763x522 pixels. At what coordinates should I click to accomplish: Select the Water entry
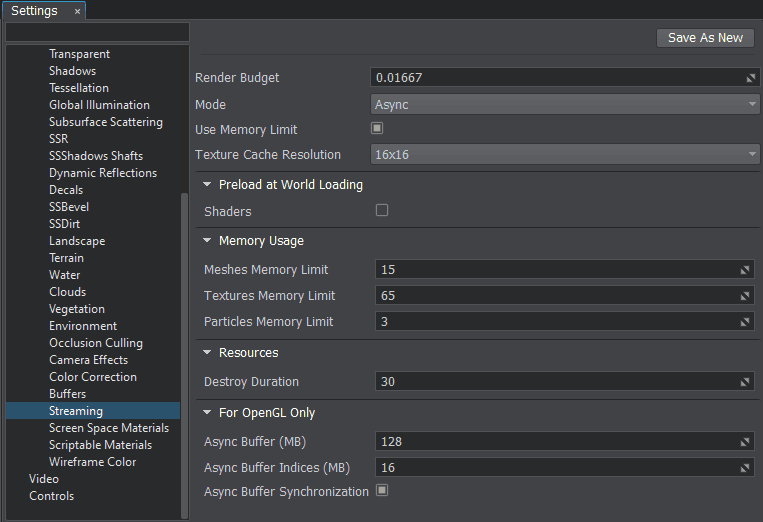pos(64,275)
